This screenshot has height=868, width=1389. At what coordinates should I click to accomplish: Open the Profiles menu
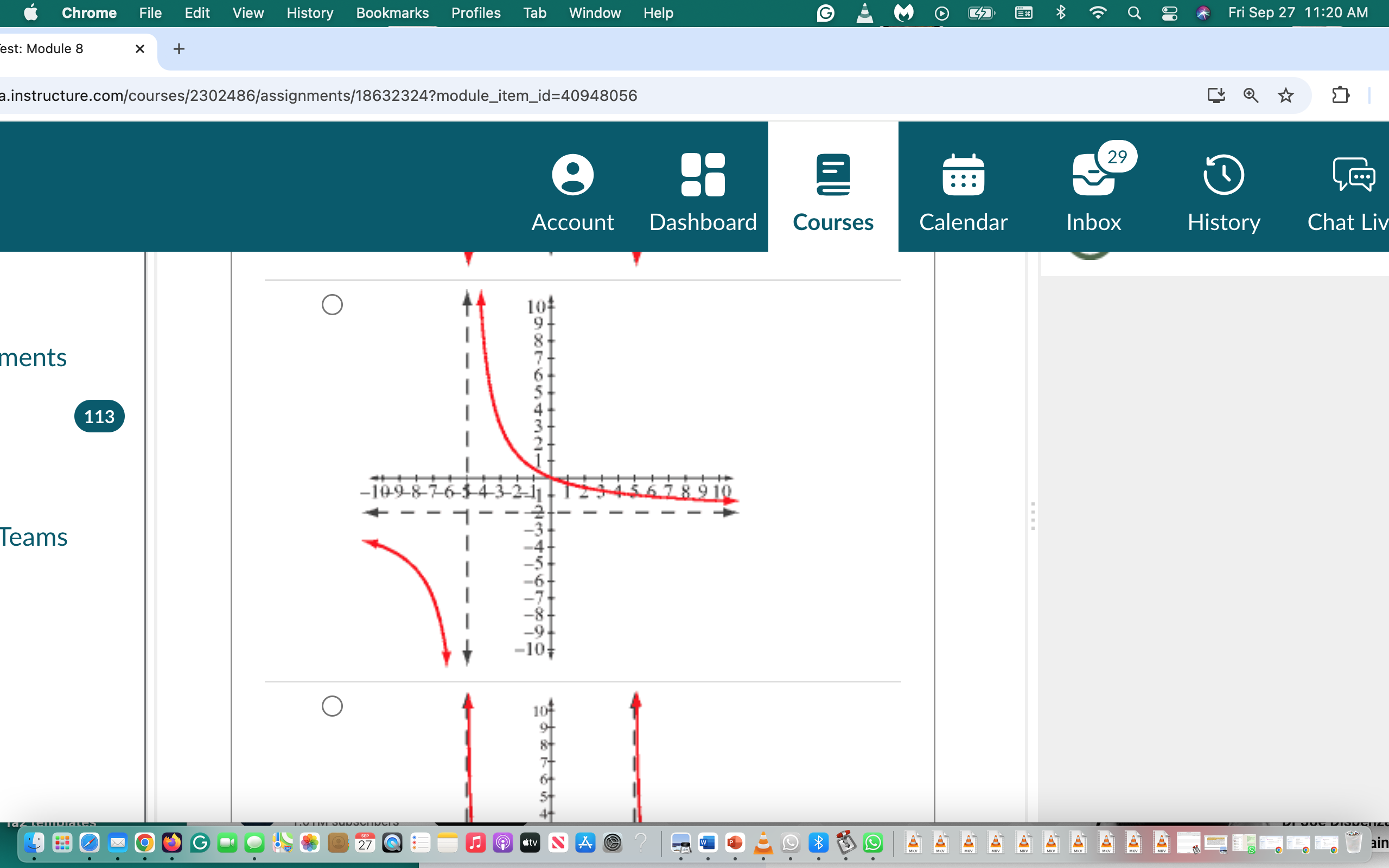coord(475,12)
